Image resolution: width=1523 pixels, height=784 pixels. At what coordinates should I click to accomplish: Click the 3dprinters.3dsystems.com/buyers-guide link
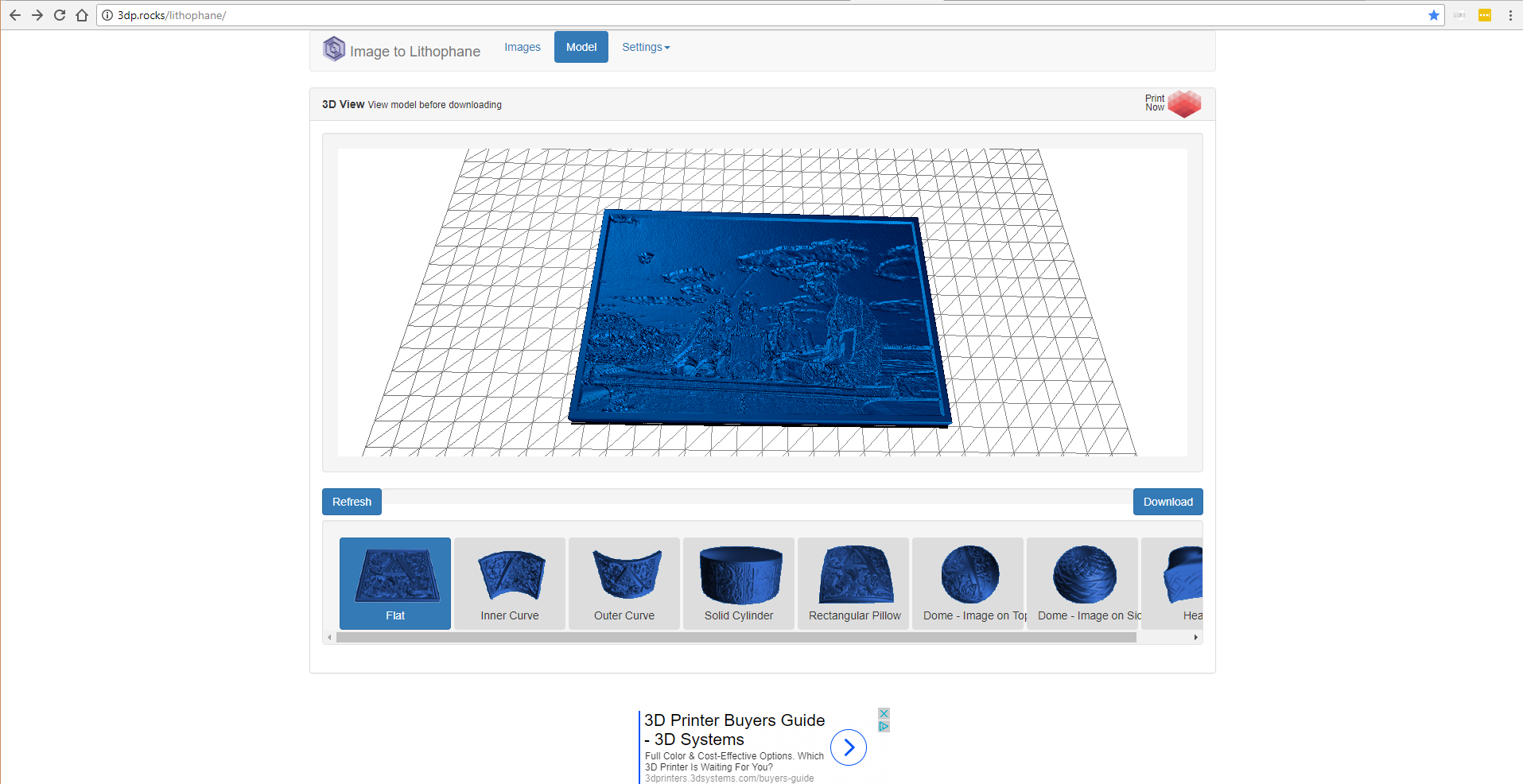(x=729, y=778)
